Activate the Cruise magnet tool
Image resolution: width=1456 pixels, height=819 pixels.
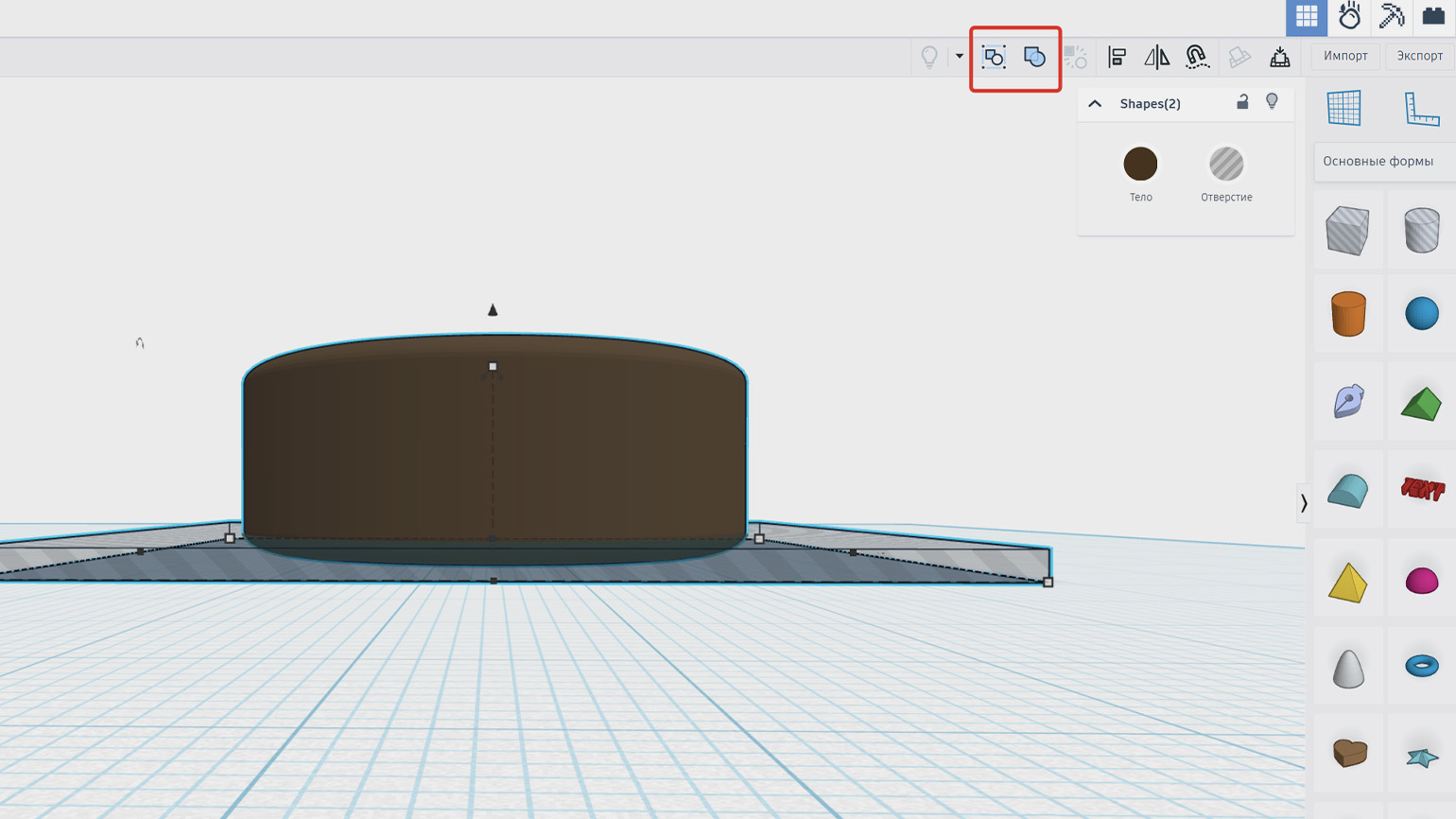coord(1197,58)
